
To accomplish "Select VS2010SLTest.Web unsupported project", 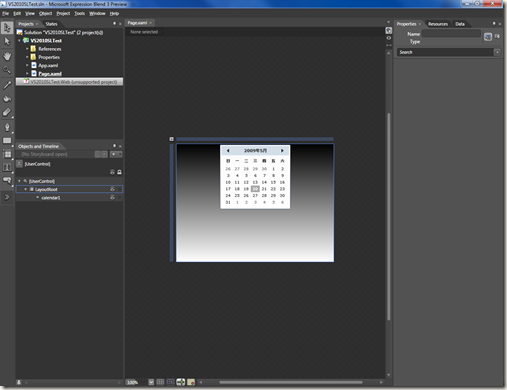I will (x=69, y=82).
